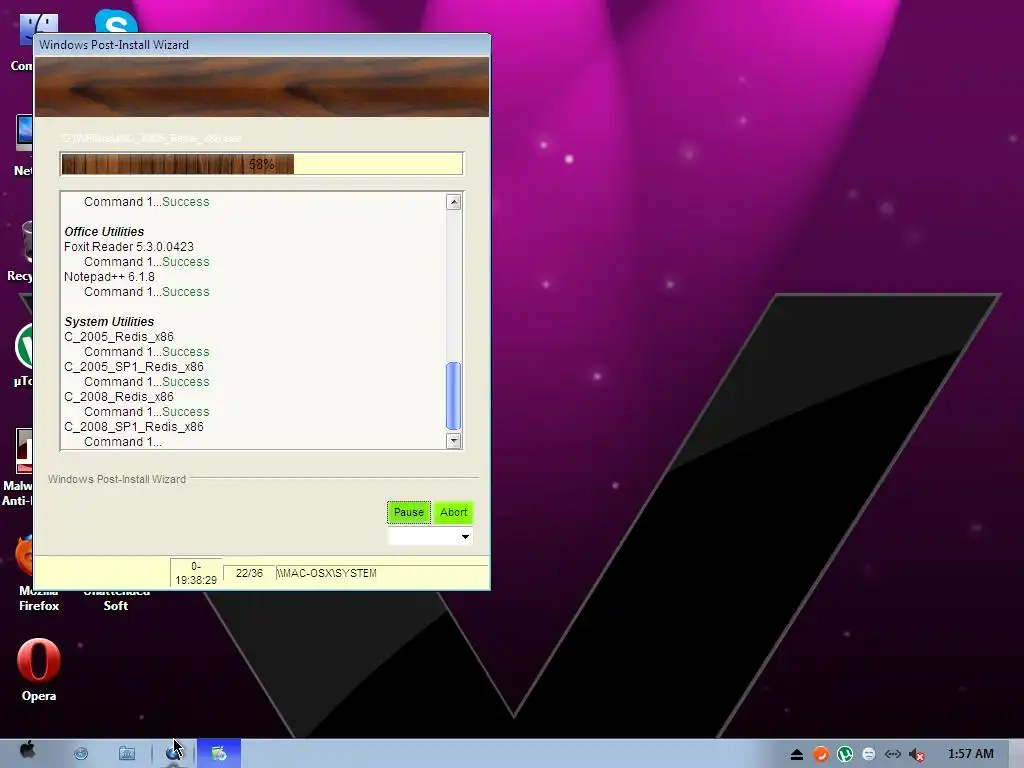Click the orange tray icon

(820, 754)
